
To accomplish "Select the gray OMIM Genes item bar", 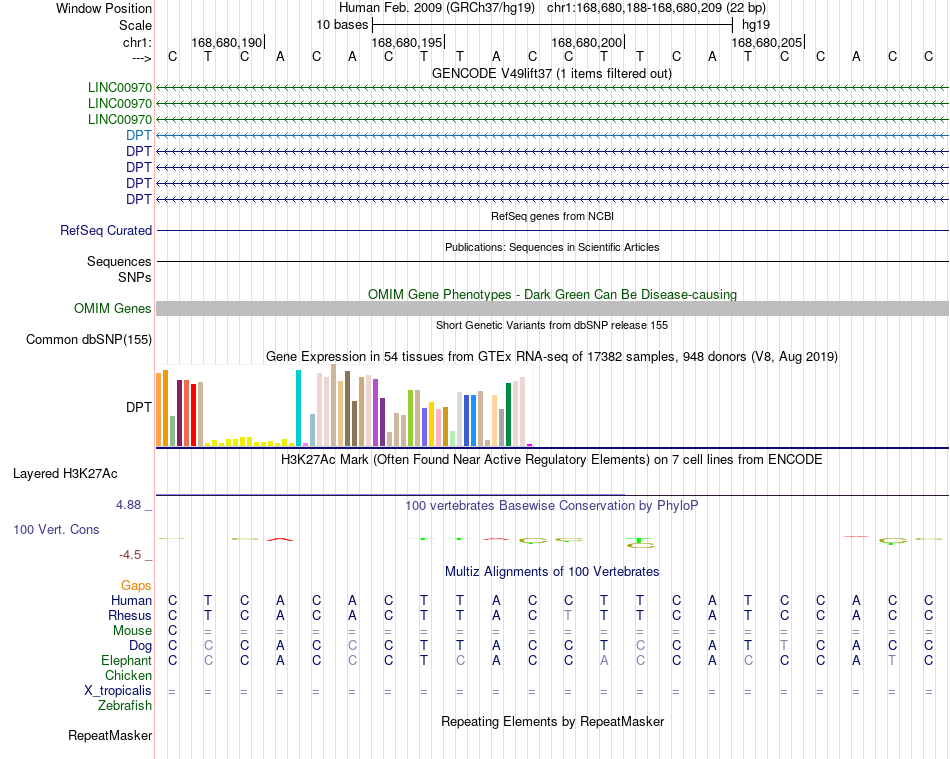I will tap(552, 308).
